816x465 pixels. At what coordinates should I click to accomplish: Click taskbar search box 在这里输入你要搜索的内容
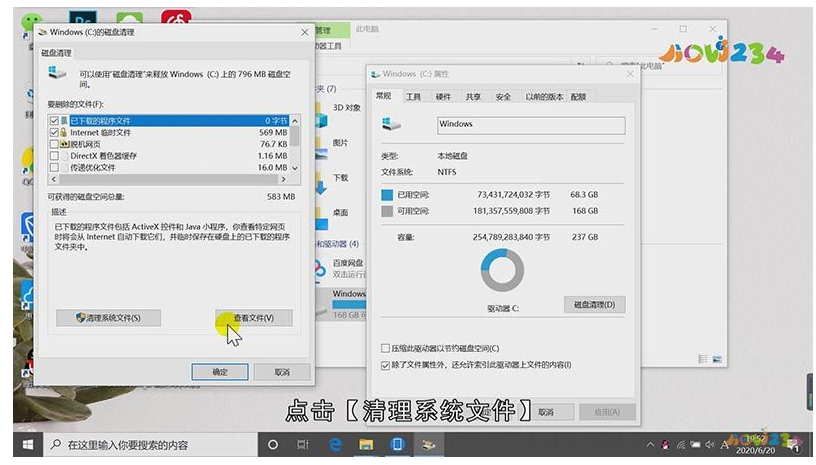(x=151, y=445)
